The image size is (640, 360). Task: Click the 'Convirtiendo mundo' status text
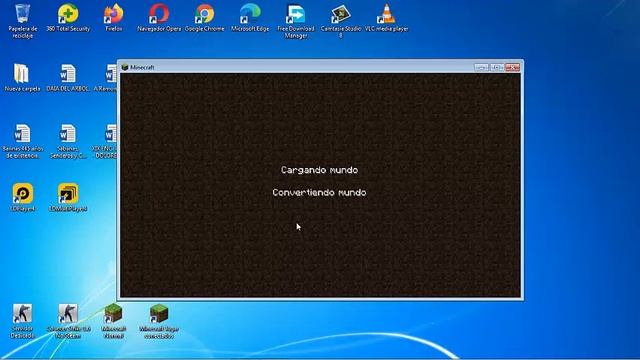[319, 192]
